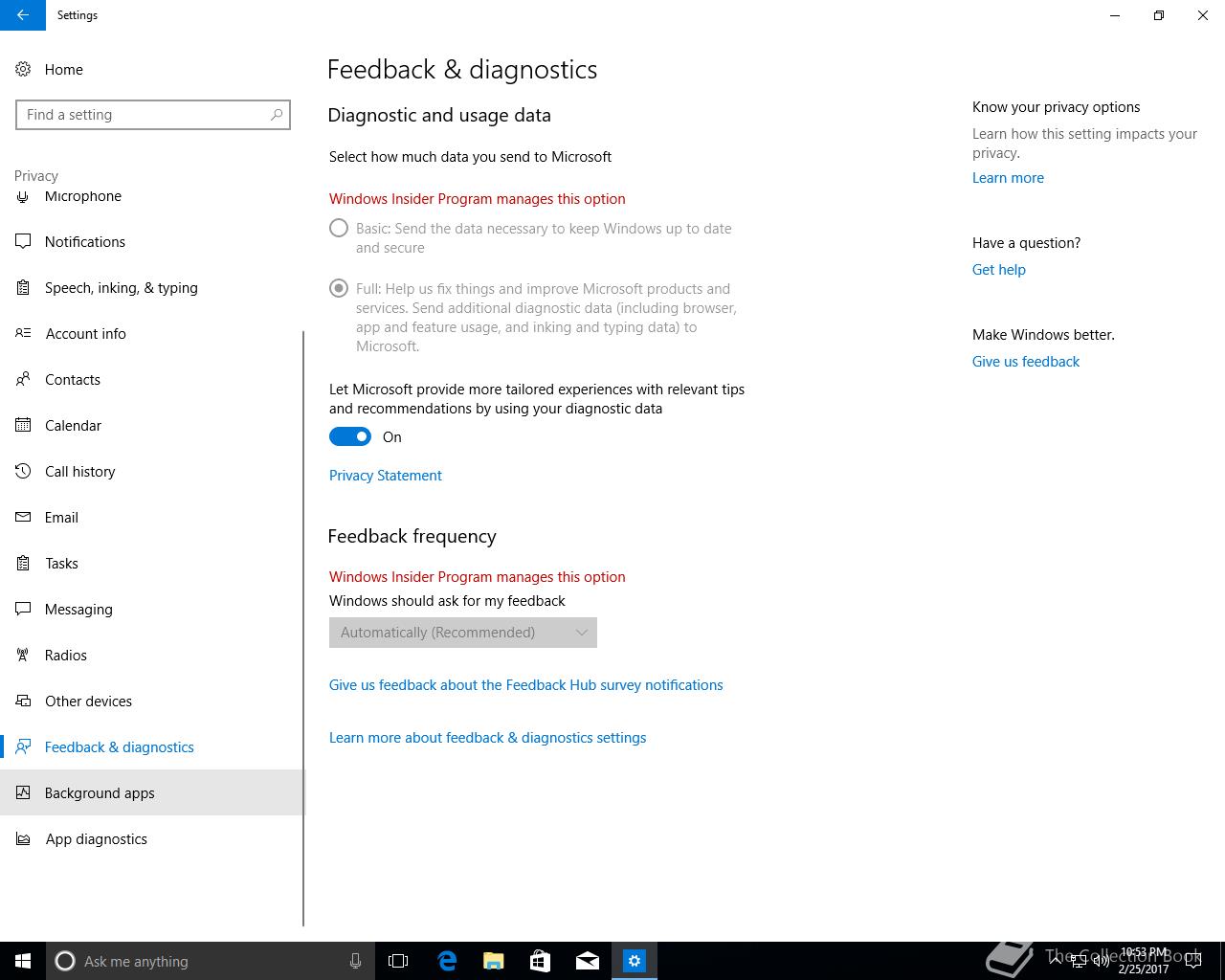
Task: Open Call history privacy settings
Action: (x=151, y=471)
